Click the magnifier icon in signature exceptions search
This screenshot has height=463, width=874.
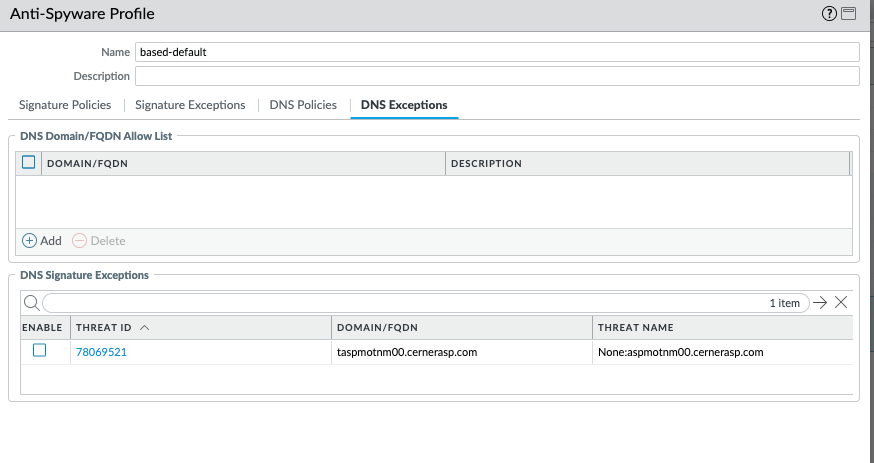click(x=31, y=303)
